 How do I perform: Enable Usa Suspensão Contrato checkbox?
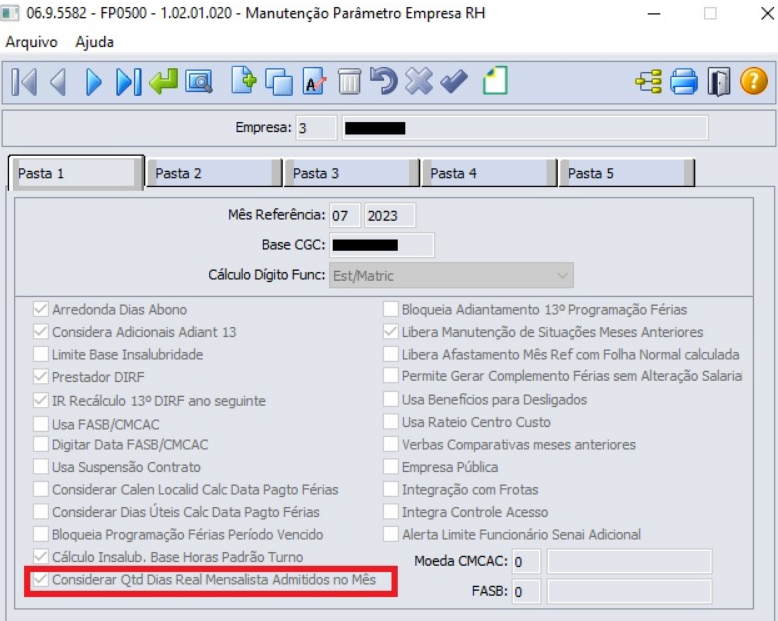[x=41, y=467]
